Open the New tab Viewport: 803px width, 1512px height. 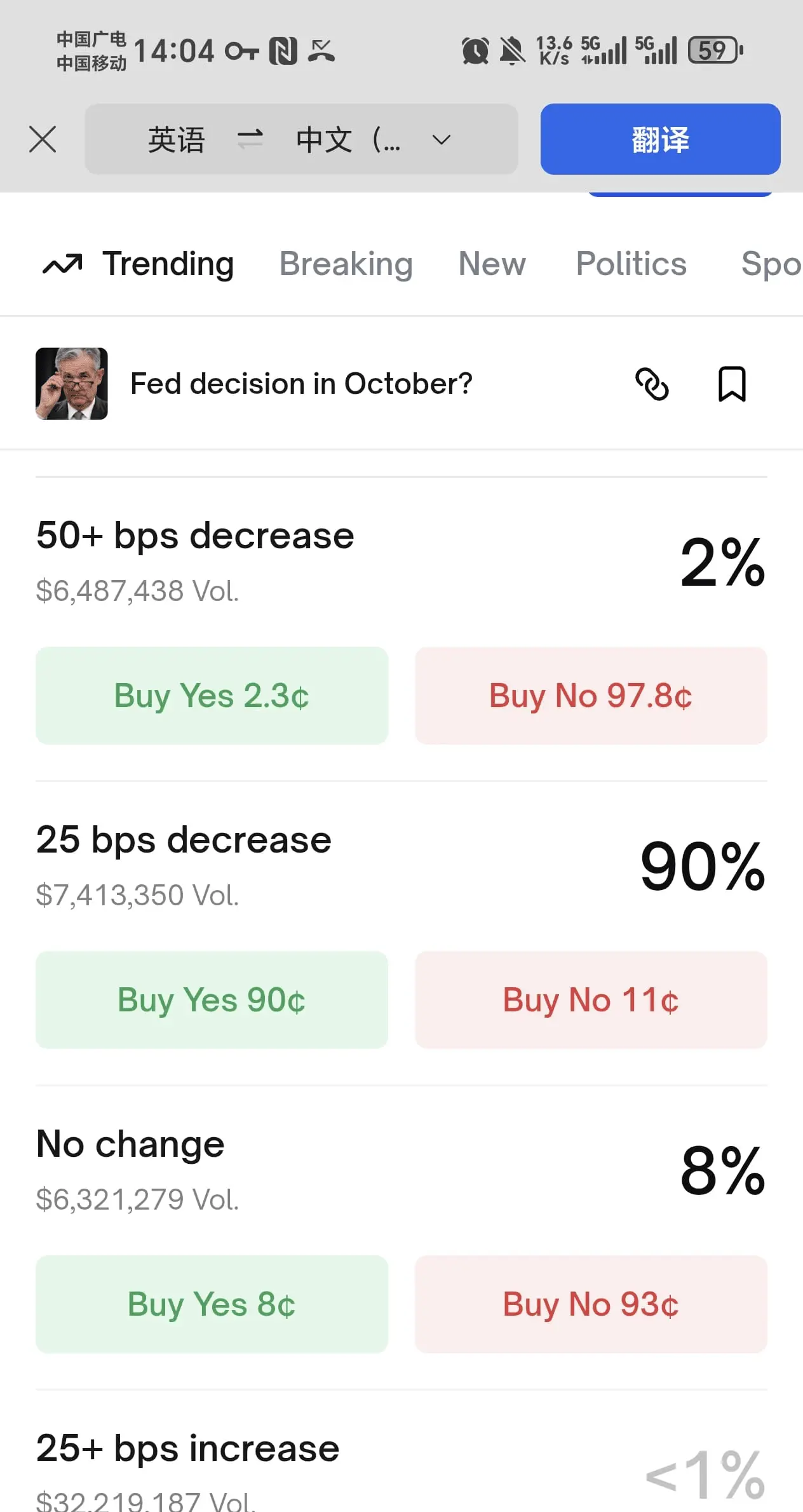point(492,264)
